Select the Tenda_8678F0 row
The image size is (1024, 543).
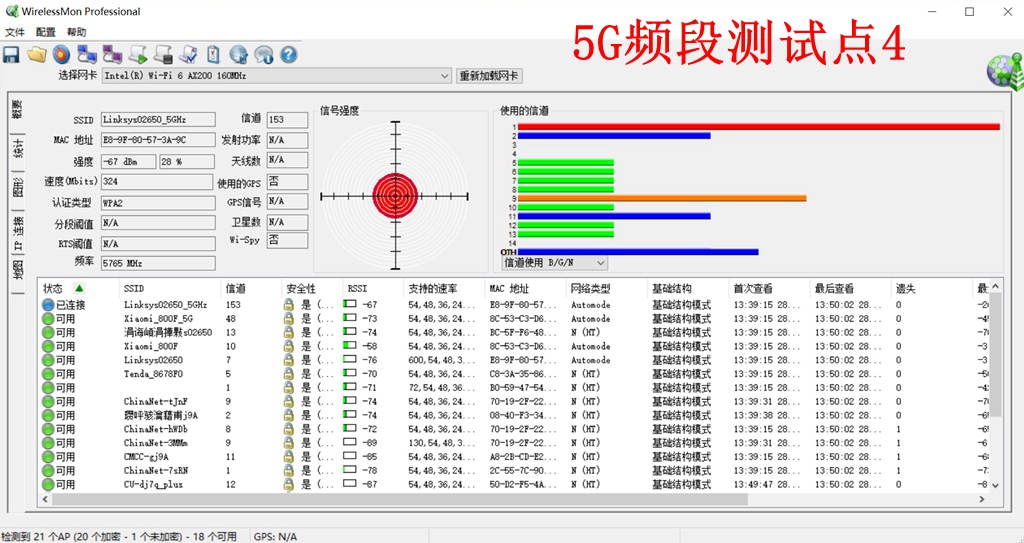click(x=514, y=374)
